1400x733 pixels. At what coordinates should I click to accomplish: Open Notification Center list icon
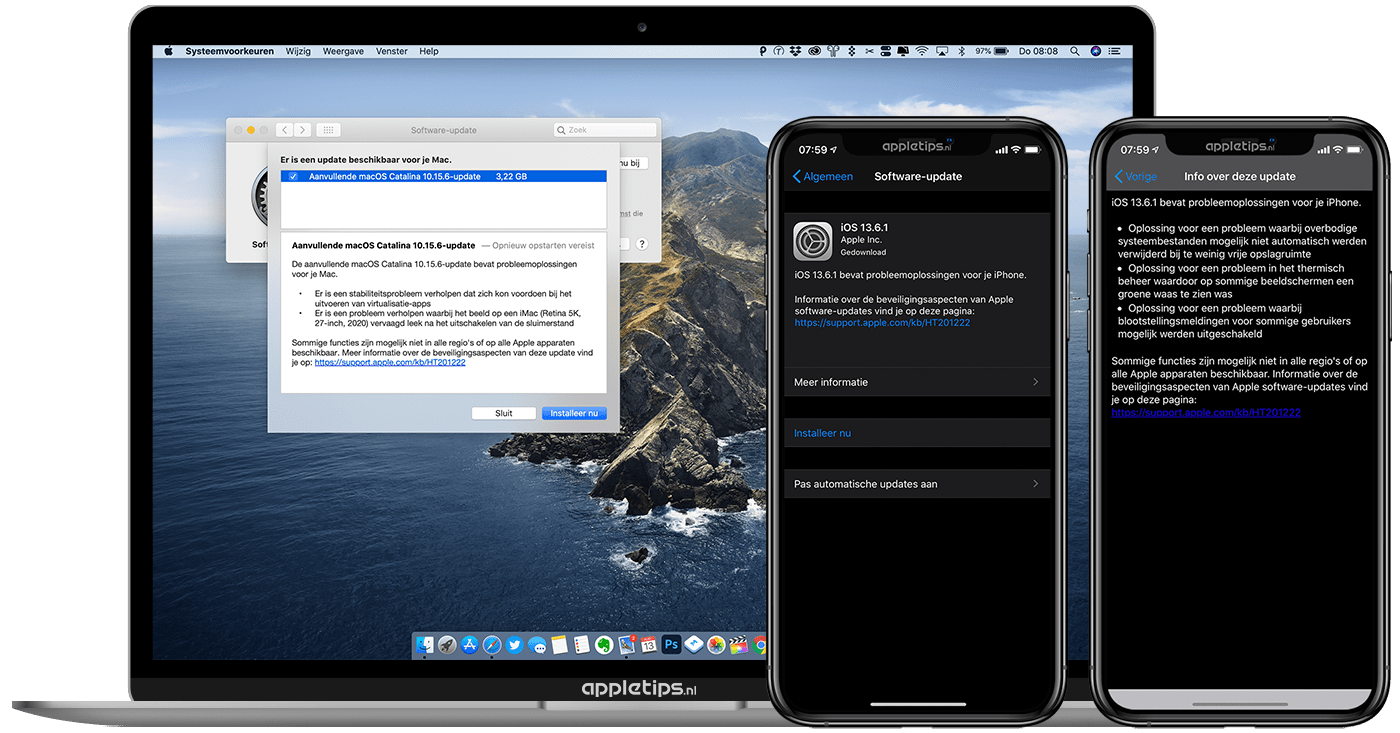1112,51
